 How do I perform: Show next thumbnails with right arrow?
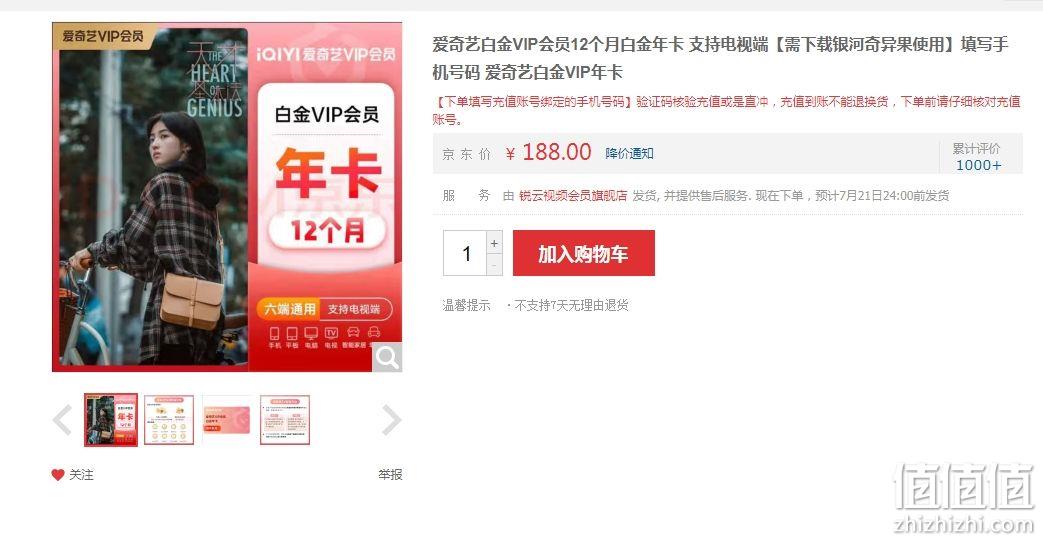click(x=392, y=420)
